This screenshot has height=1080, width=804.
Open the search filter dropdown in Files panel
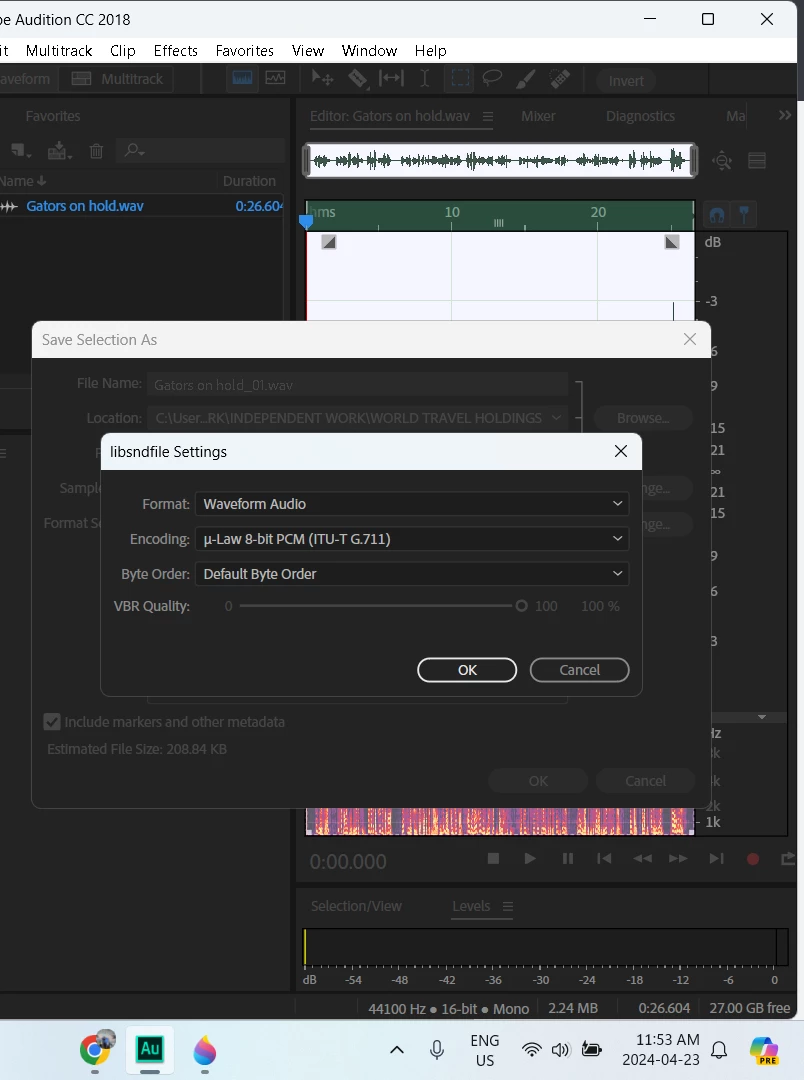pos(134,150)
